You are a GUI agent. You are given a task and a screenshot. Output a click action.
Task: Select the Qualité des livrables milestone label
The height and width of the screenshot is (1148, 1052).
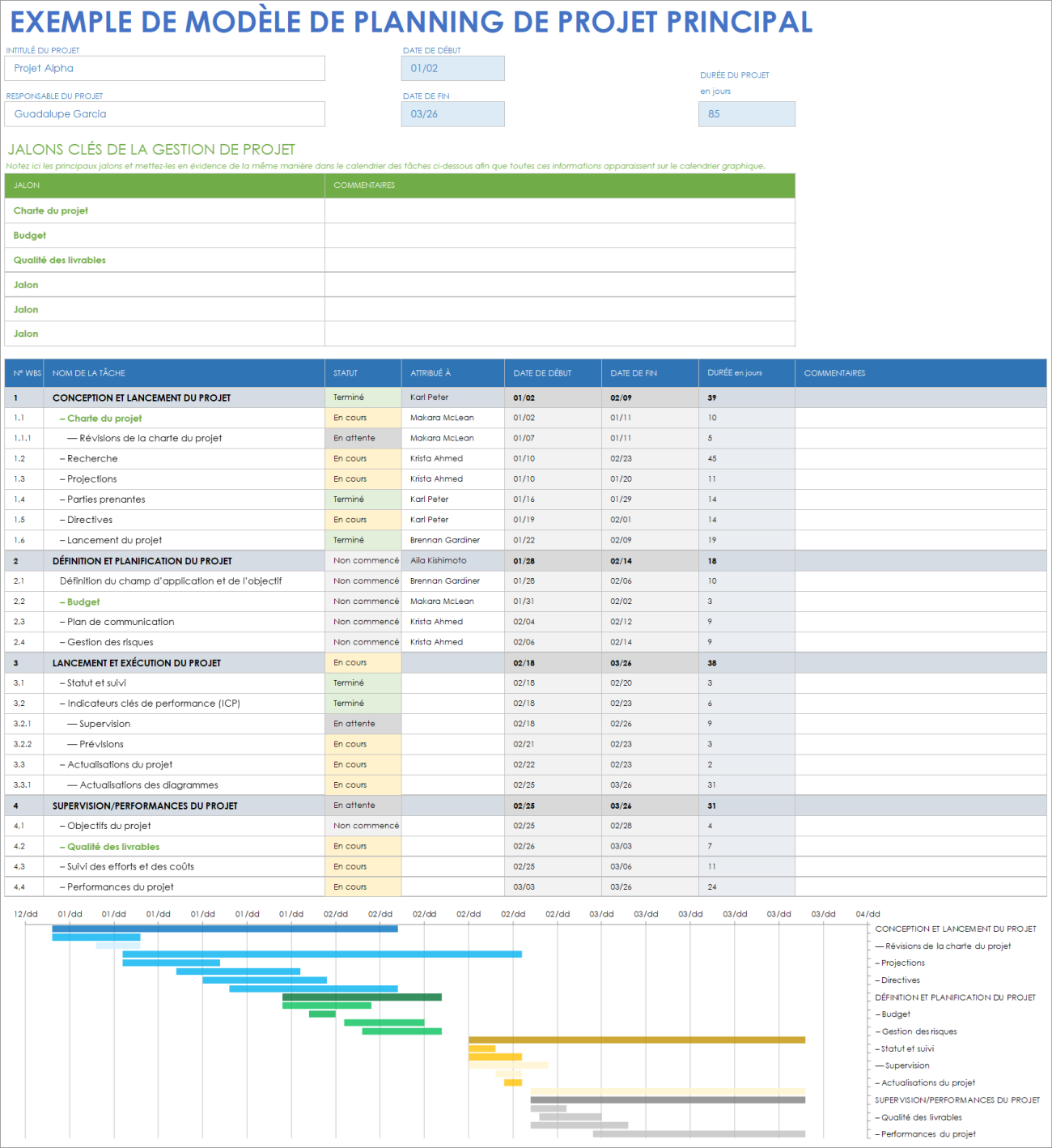point(58,260)
